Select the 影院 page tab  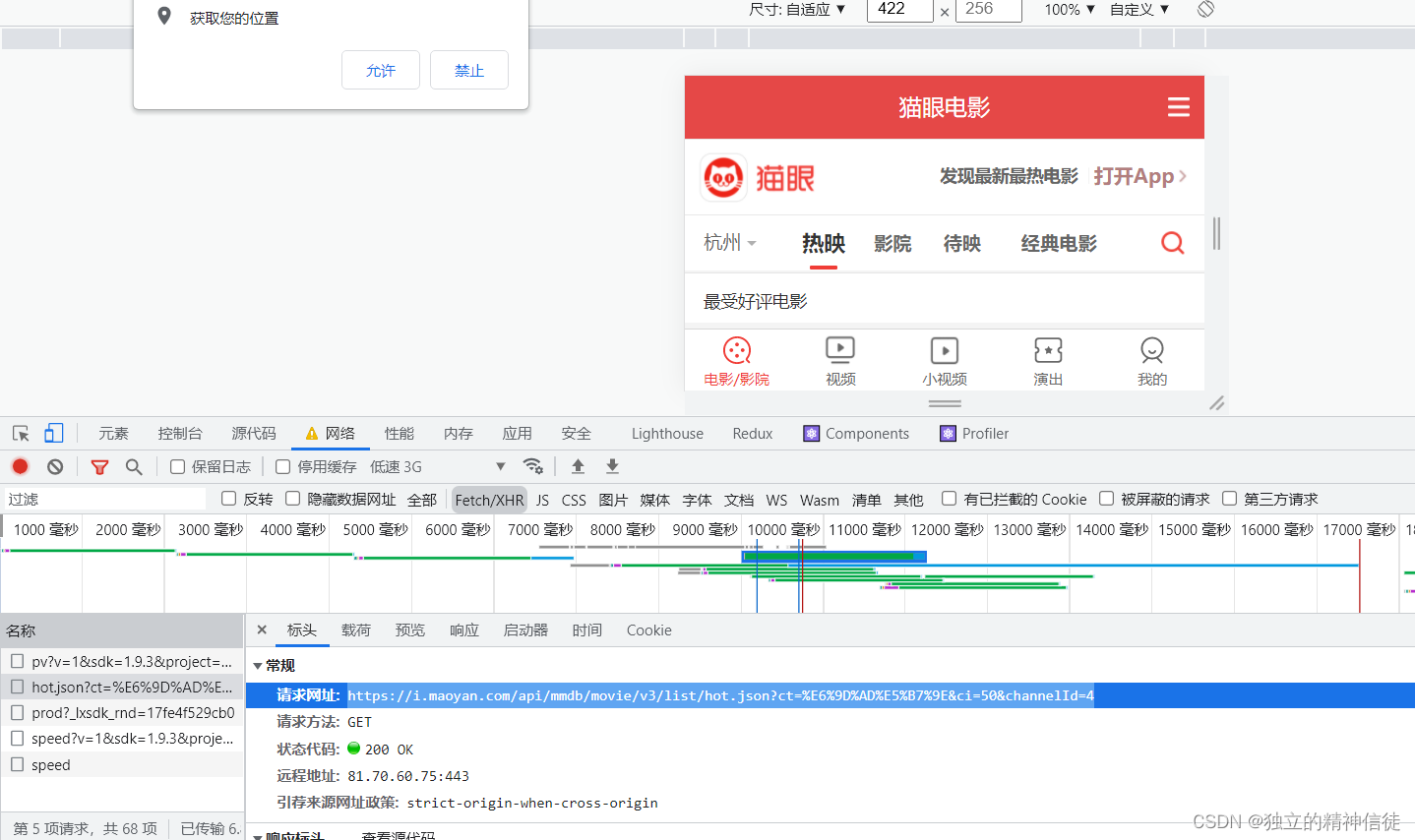pos(892,243)
